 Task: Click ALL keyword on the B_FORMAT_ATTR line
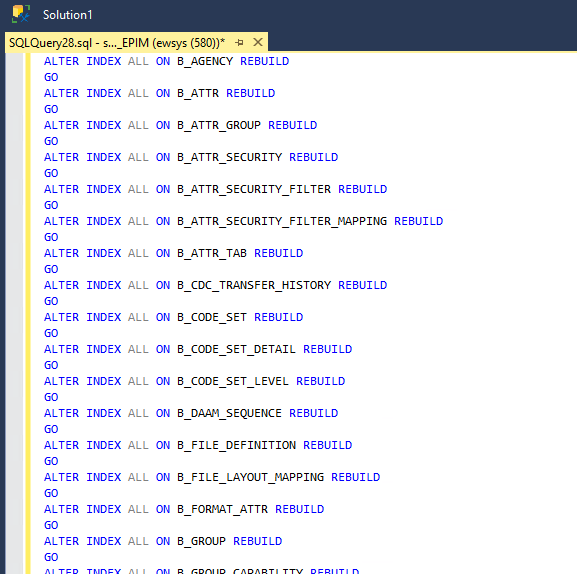click(x=138, y=509)
